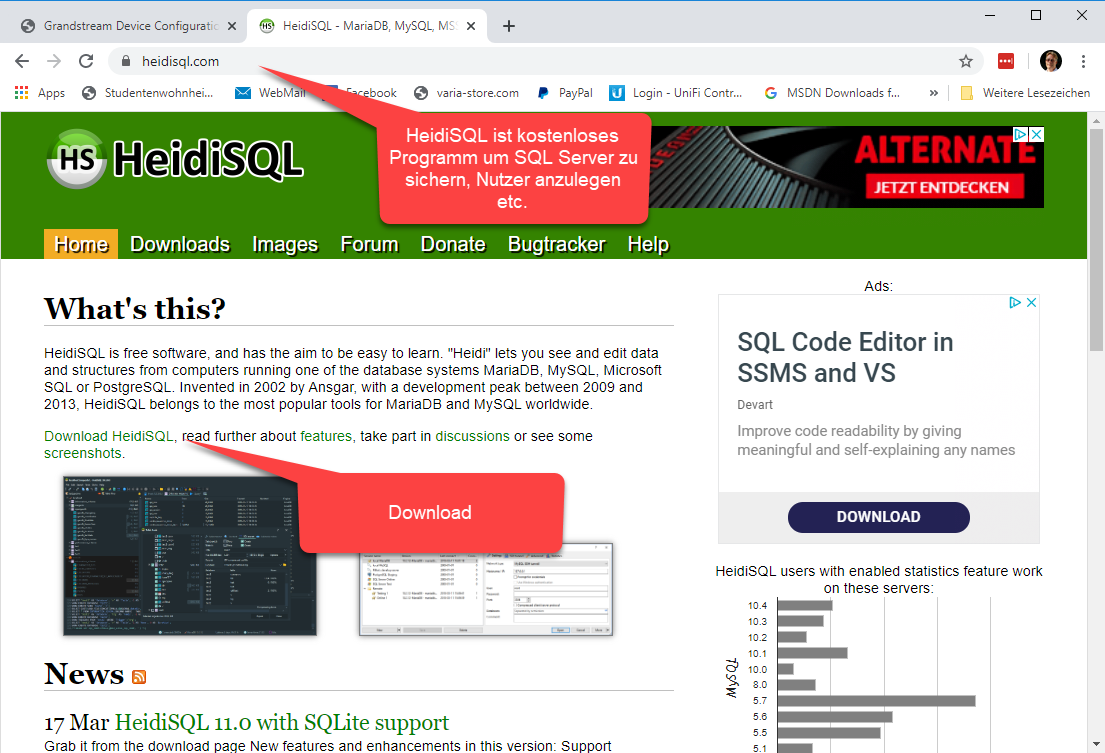Open the PayPal bookmark

click(564, 93)
